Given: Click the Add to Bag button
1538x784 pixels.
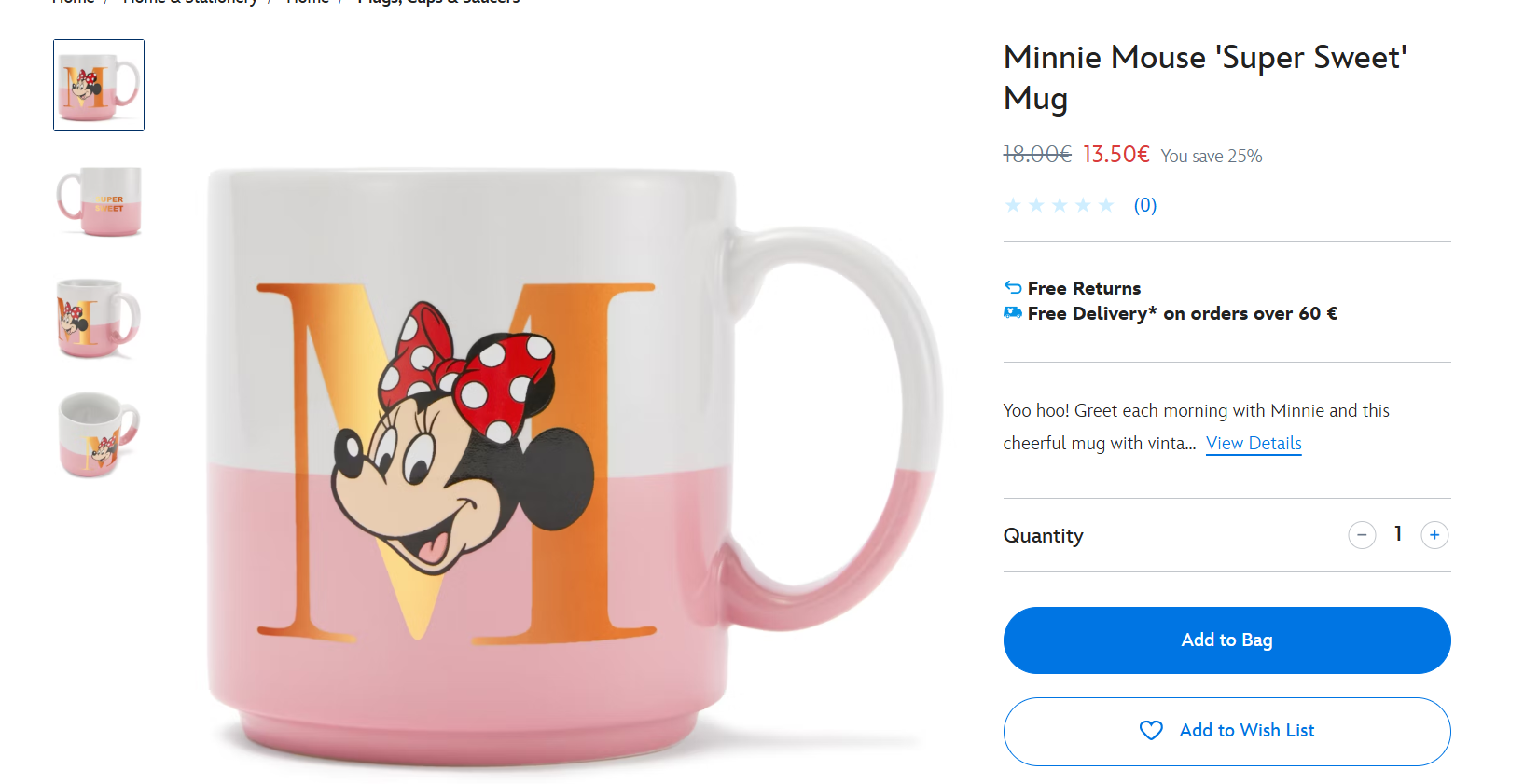Looking at the screenshot, I should [1226, 640].
